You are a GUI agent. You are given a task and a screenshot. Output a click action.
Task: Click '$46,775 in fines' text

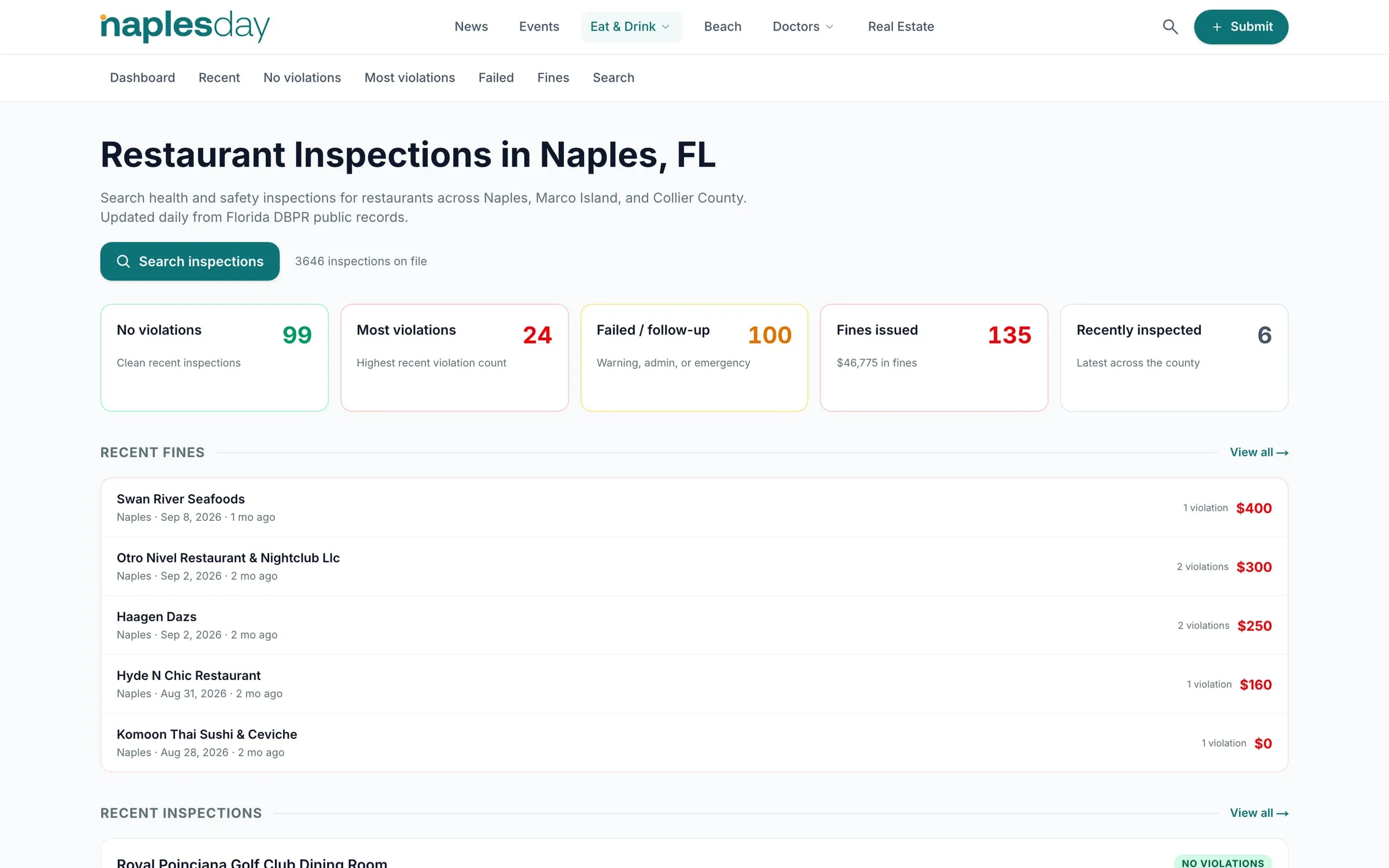(876, 363)
